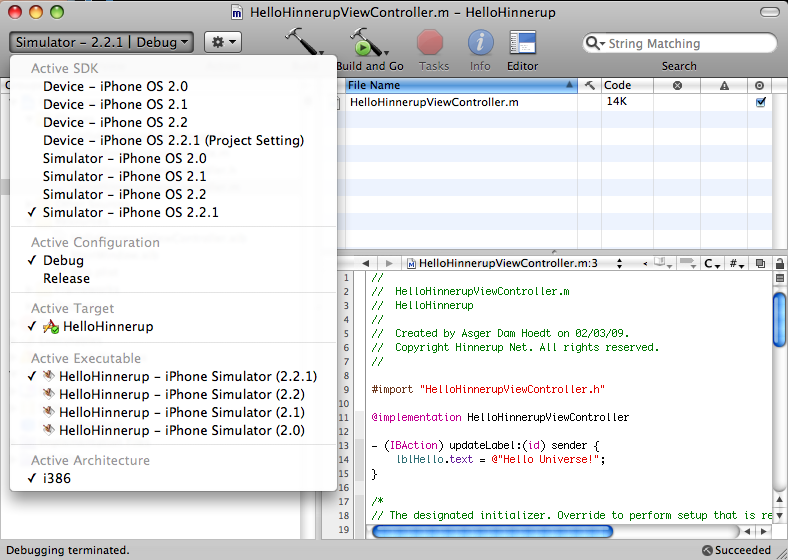Click the editor split view icon
The height and width of the screenshot is (560, 788).
pyautogui.click(x=780, y=278)
